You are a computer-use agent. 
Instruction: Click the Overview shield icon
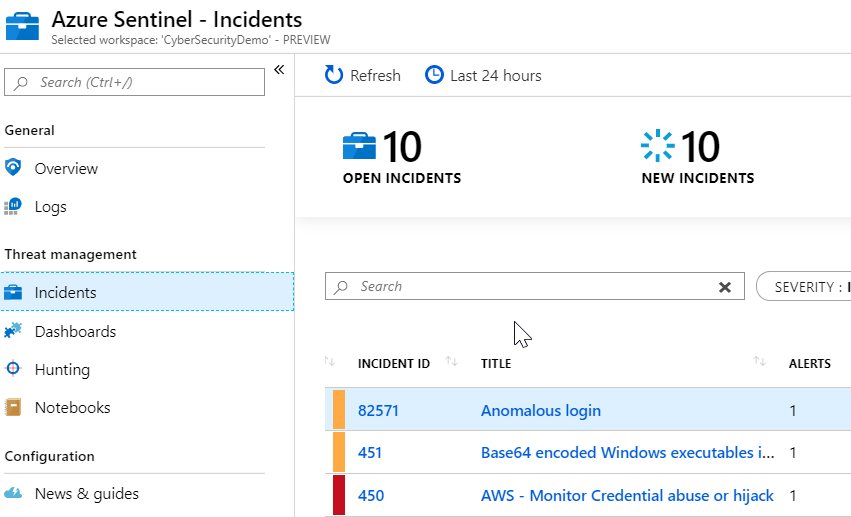pyautogui.click(x=13, y=168)
